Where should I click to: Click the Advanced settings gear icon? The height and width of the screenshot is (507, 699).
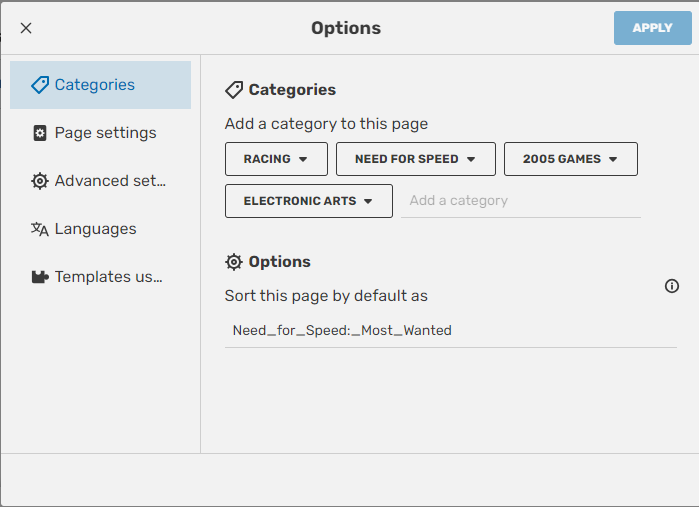40,181
